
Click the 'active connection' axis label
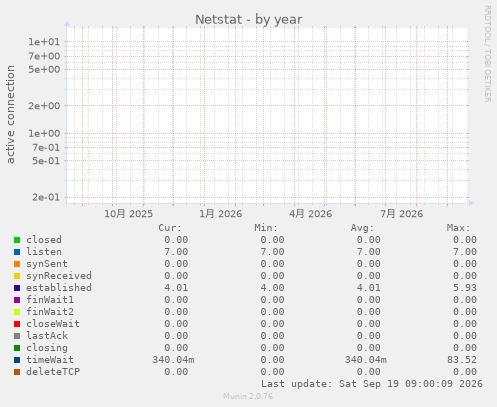pos(10,114)
